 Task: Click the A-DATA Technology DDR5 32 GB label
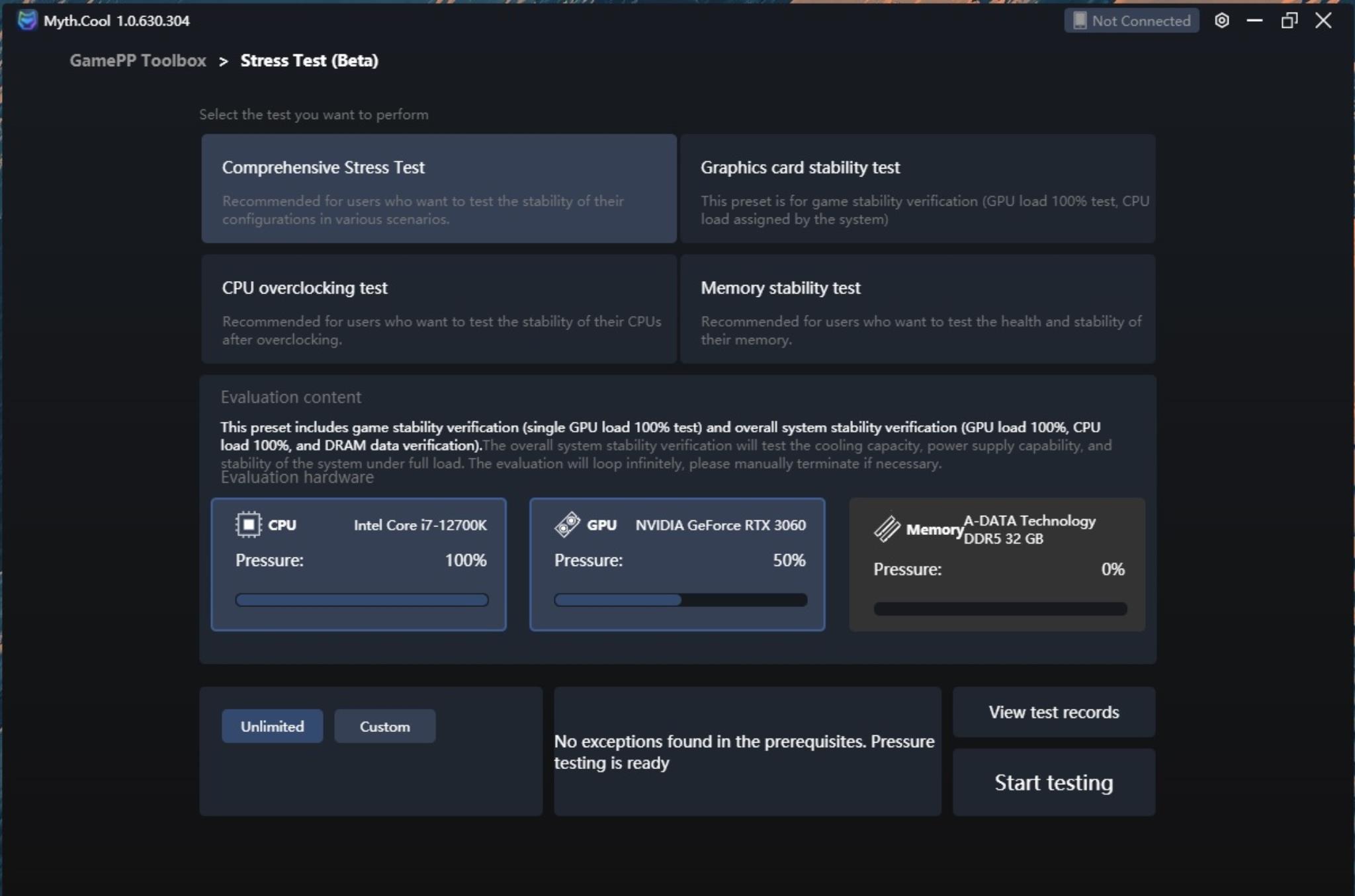1029,530
